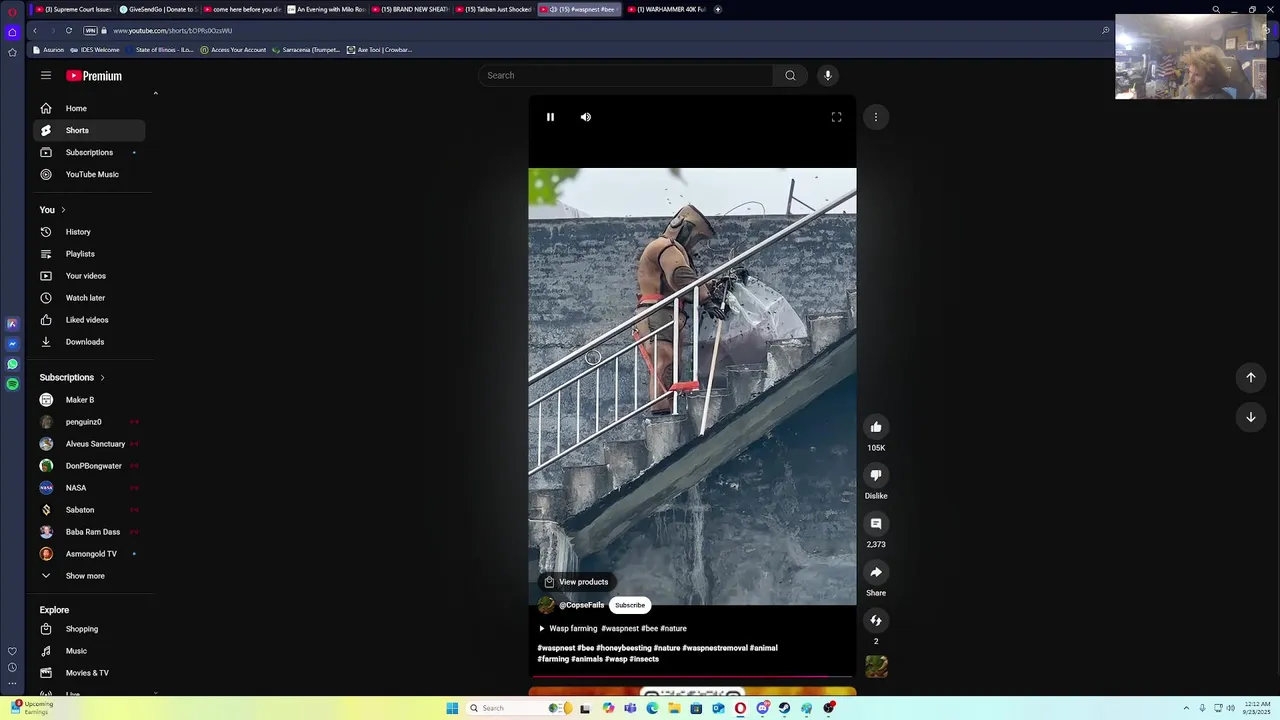This screenshot has height=720, width=1280.
Task: Open Baba Ram Dass channel
Action: [x=89, y=532]
